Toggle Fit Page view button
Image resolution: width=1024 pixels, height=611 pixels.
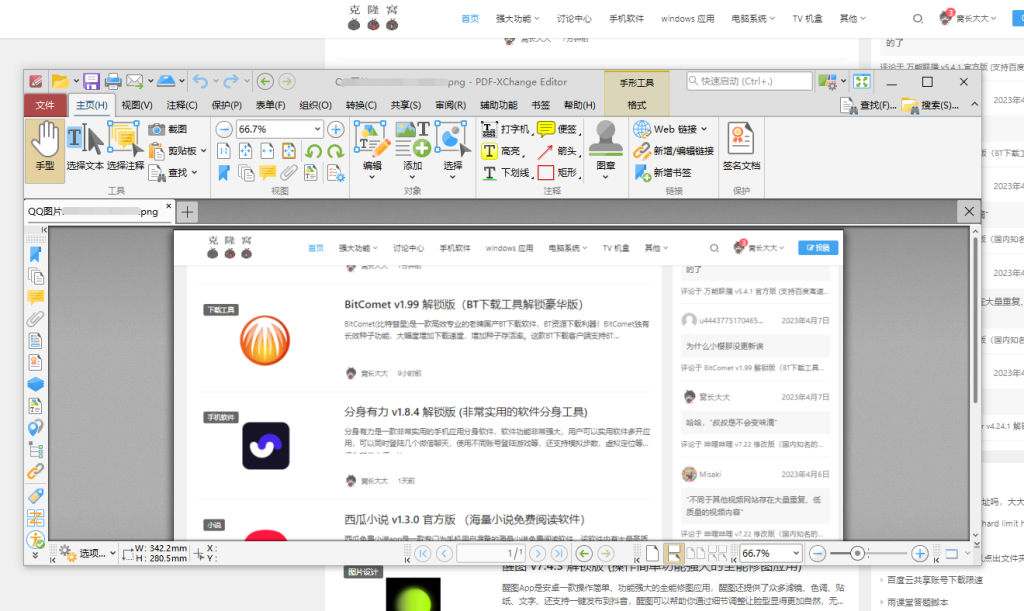click(246, 151)
